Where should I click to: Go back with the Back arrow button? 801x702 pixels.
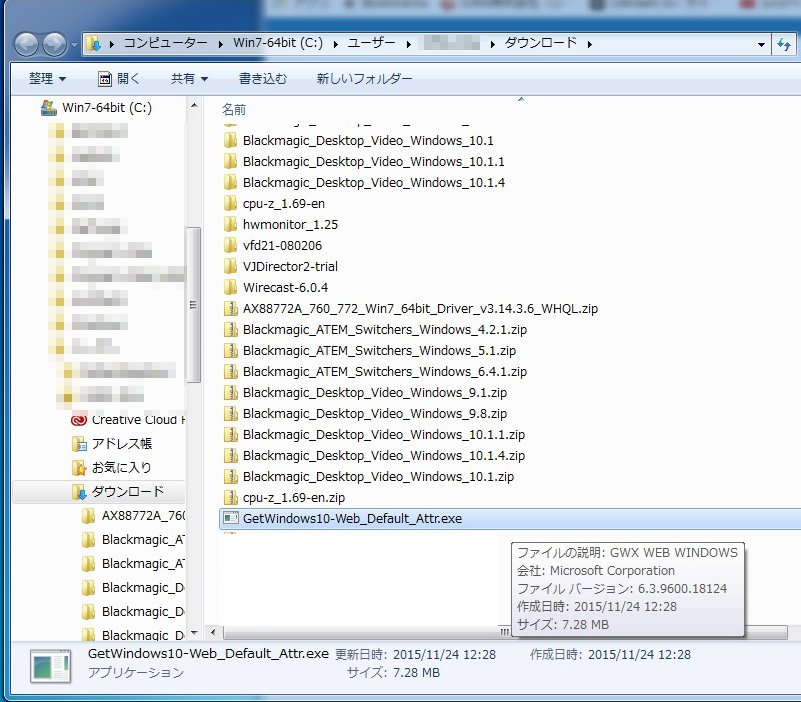pyautogui.click(x=26, y=44)
